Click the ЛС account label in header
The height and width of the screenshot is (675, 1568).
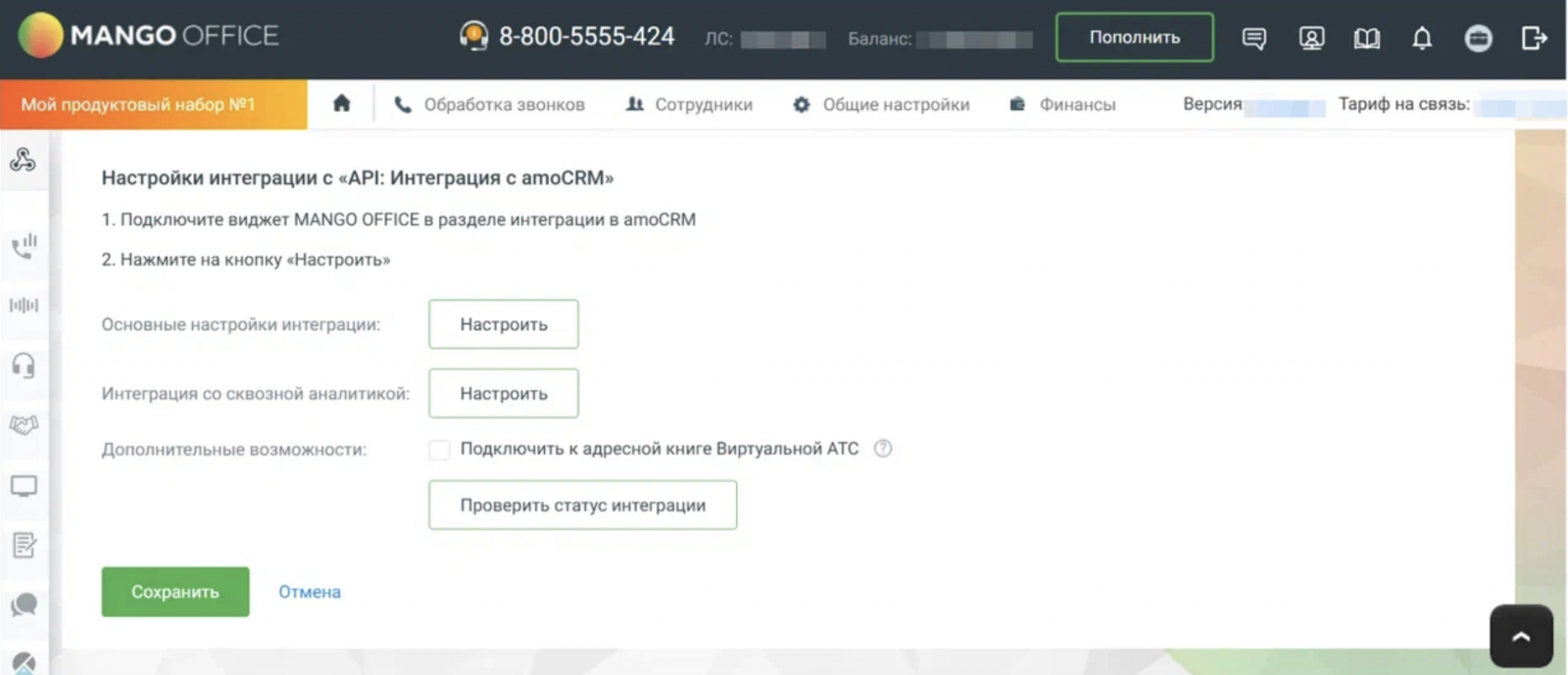click(718, 39)
